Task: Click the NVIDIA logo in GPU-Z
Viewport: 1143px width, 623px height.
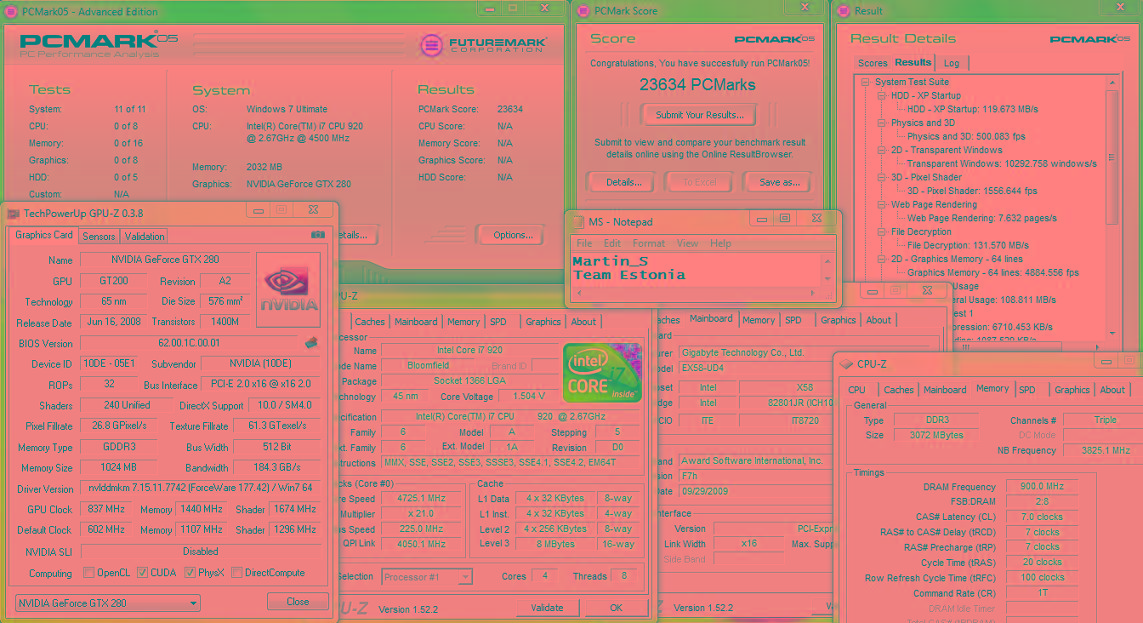Action: [289, 289]
